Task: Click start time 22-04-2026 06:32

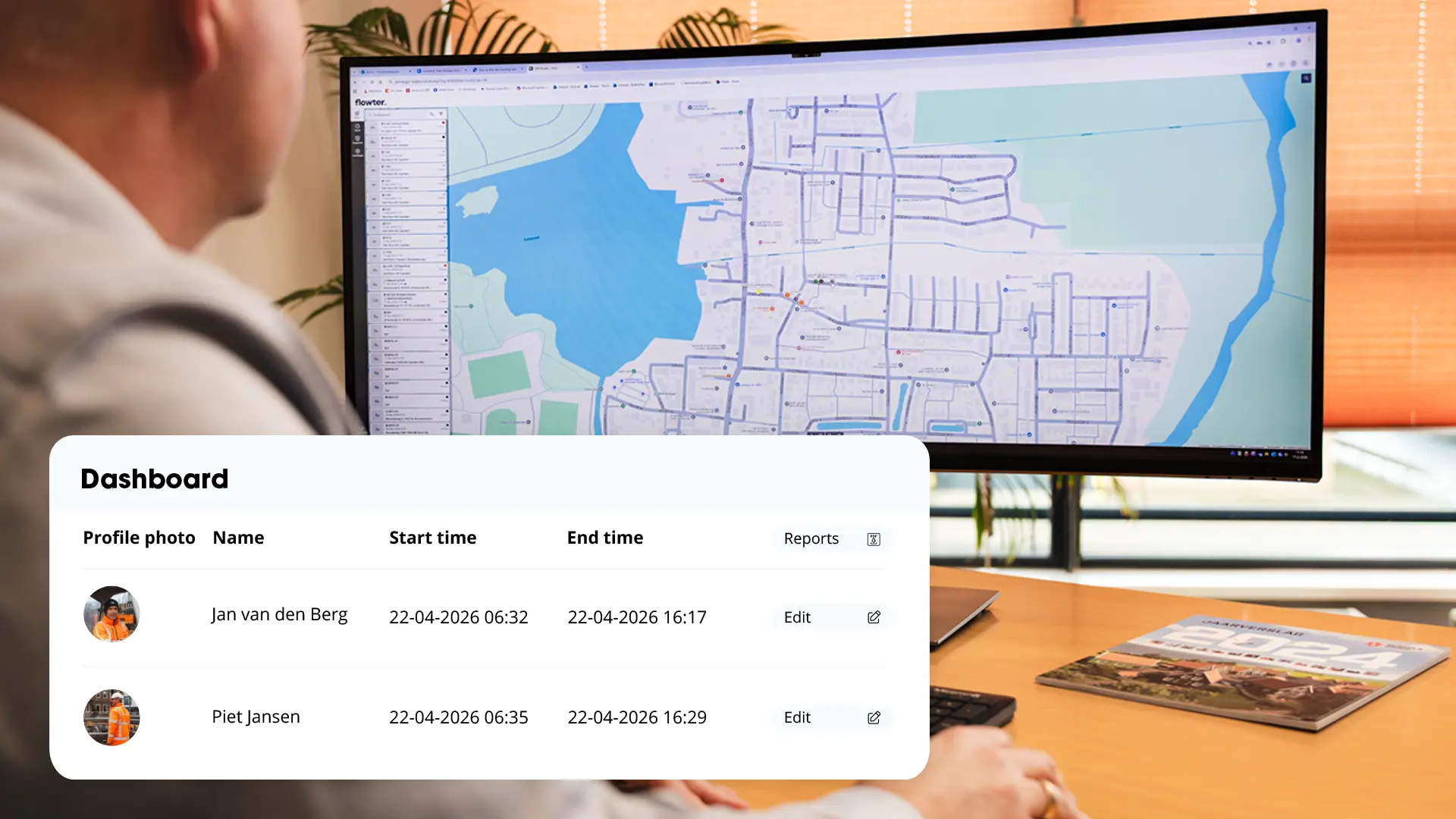Action: coord(459,617)
